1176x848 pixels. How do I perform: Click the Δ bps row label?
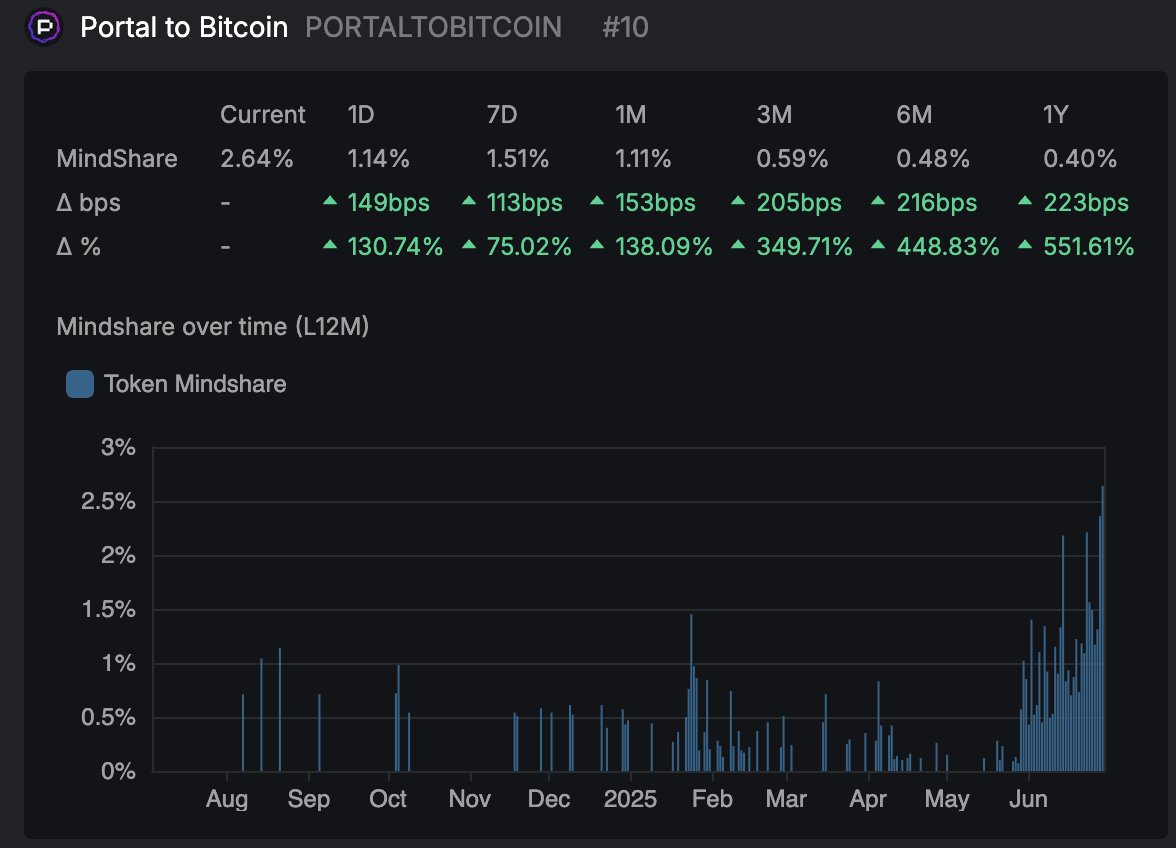pyautogui.click(x=88, y=202)
